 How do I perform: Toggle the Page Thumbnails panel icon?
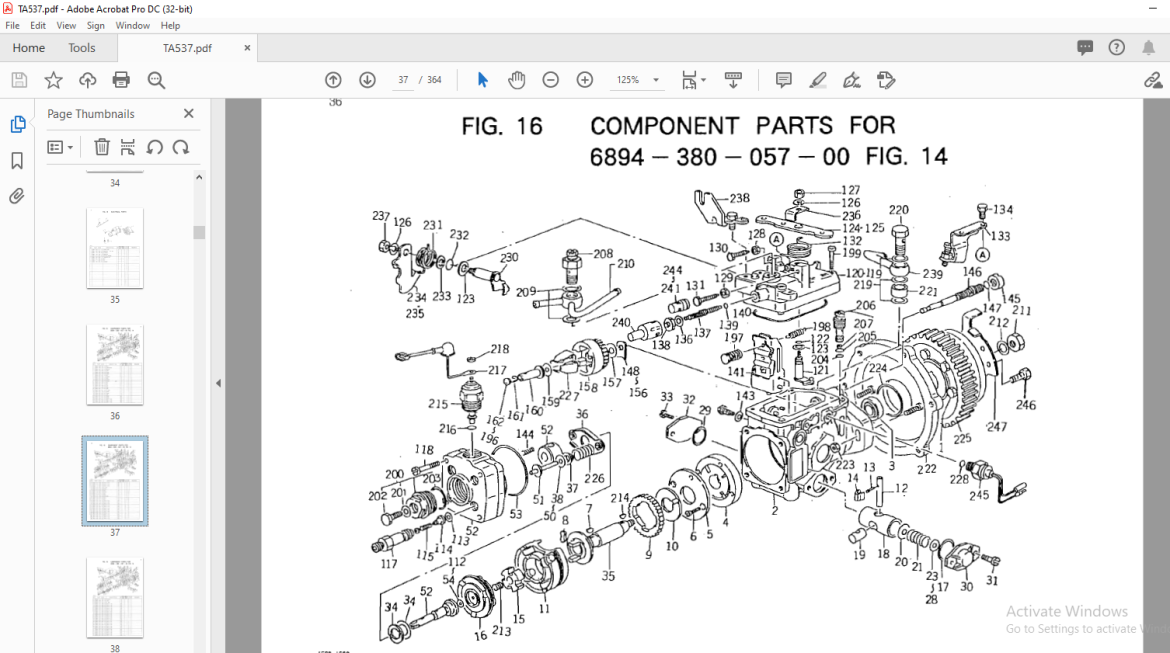pos(17,124)
